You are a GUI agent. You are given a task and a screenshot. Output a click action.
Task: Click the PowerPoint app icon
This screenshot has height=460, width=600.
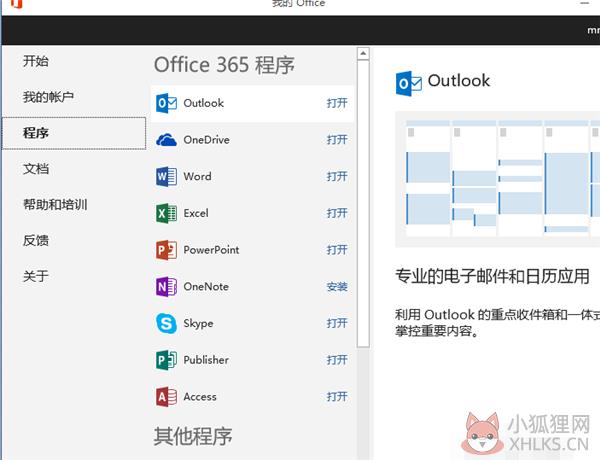(166, 250)
